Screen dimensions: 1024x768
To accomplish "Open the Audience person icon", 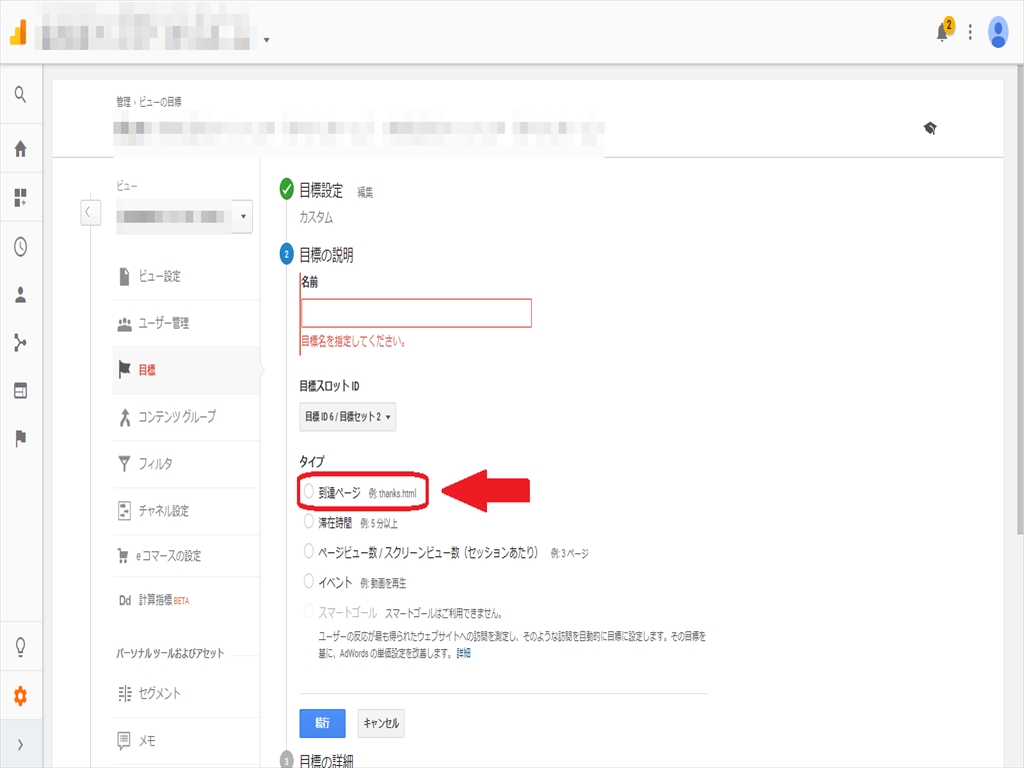I will point(20,295).
